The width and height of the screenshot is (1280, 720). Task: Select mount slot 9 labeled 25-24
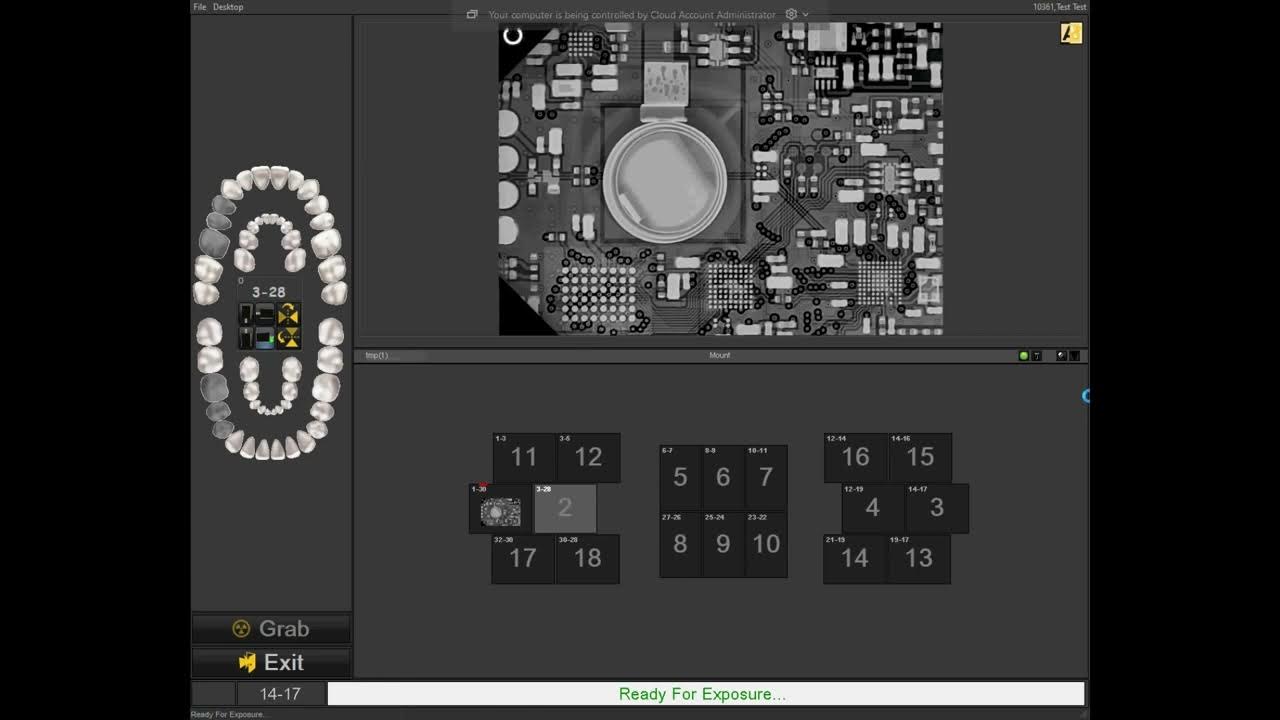tap(723, 545)
